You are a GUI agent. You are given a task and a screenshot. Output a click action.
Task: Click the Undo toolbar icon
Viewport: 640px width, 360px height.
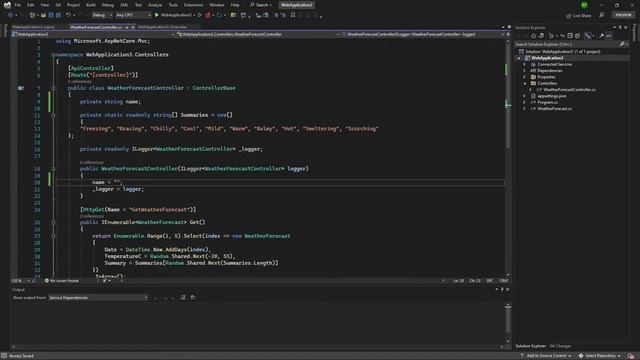click(x=68, y=15)
